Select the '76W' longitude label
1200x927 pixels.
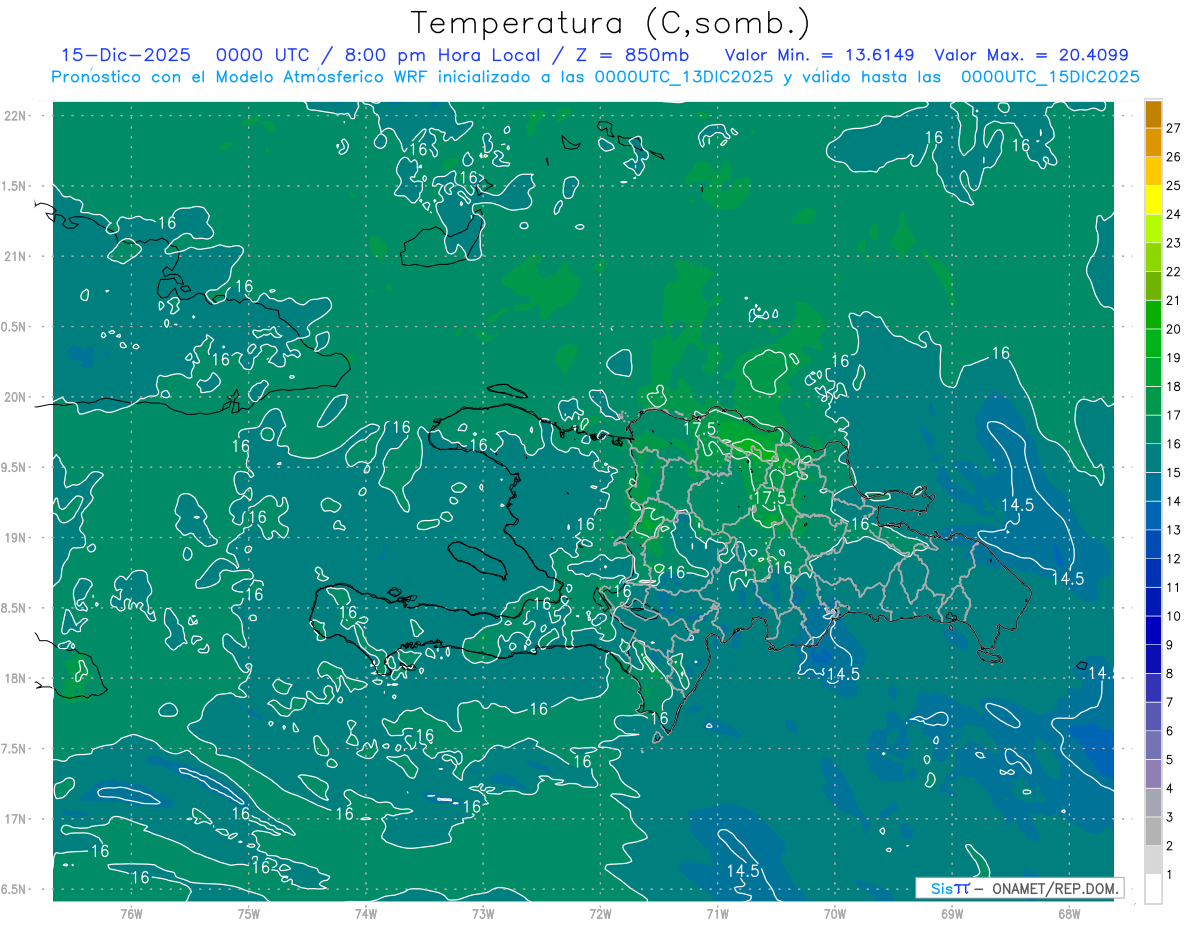[x=131, y=914]
